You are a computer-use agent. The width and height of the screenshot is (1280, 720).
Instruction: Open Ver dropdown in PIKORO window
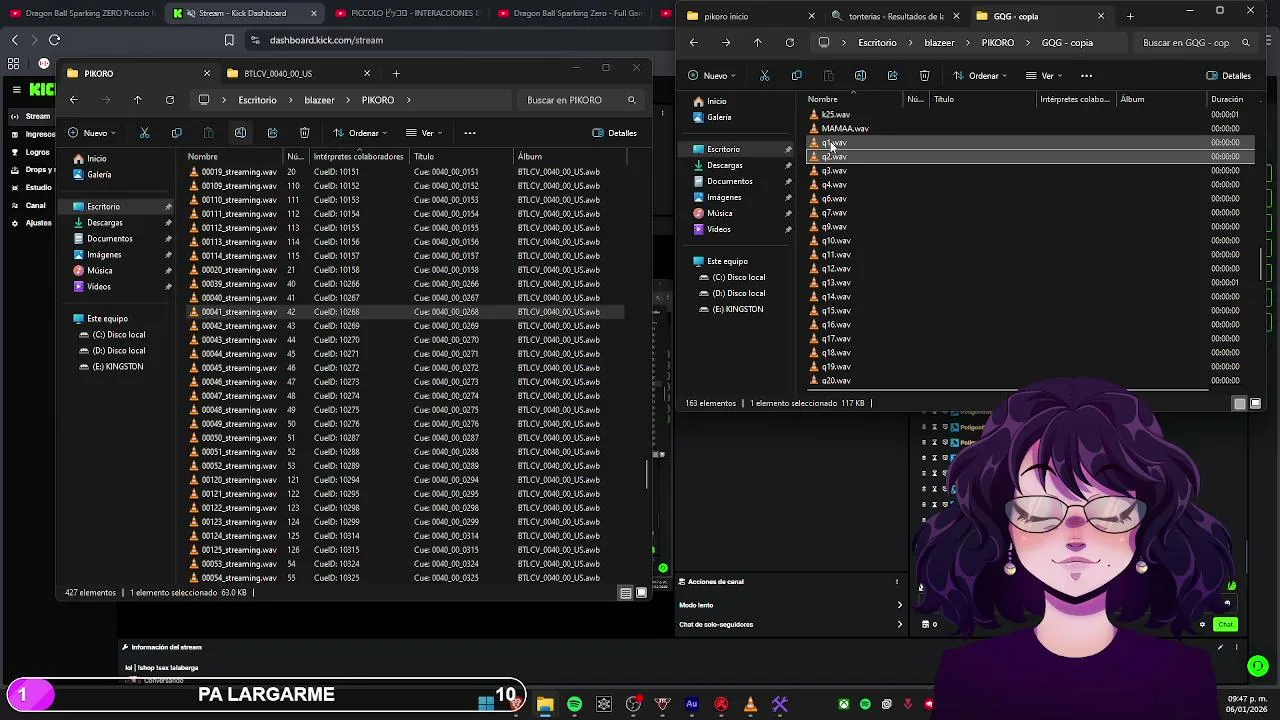click(x=426, y=133)
